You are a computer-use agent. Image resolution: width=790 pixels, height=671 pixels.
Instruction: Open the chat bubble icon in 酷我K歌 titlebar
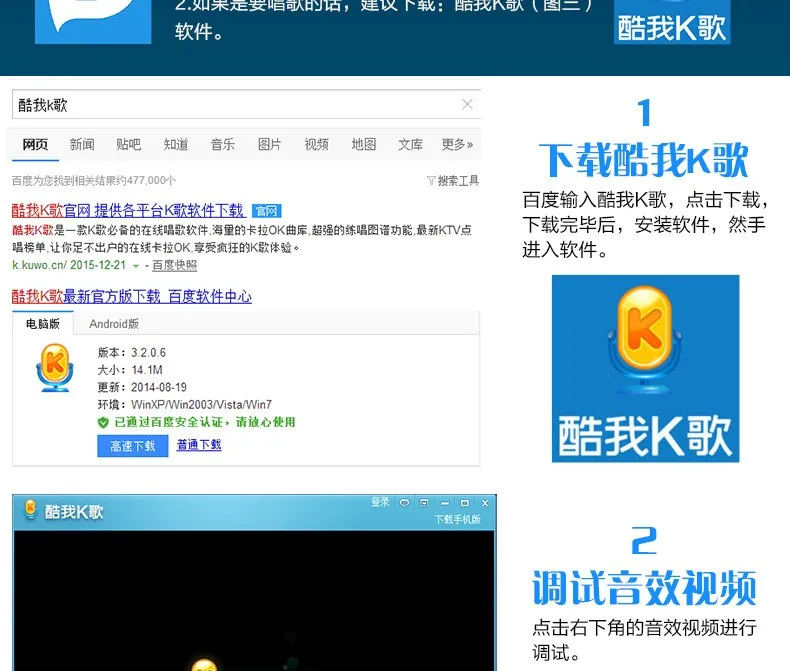pos(404,503)
